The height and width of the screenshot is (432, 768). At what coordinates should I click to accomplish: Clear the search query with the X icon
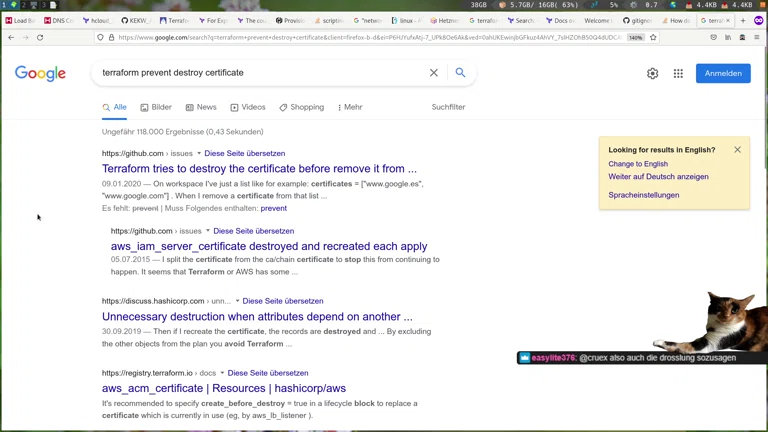[434, 73]
